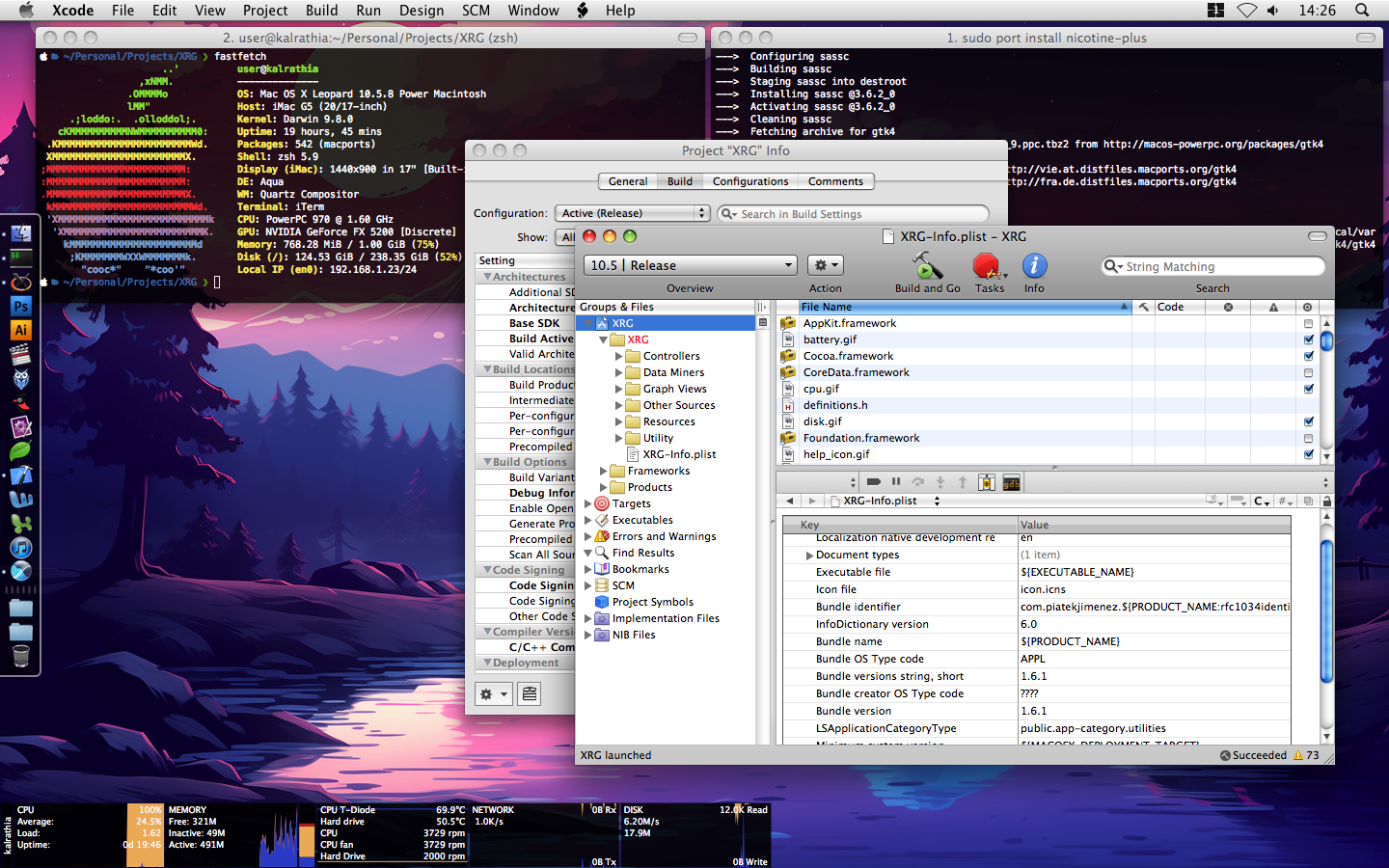
Task: Click the lock icon in editor bar
Action: coord(1327,502)
